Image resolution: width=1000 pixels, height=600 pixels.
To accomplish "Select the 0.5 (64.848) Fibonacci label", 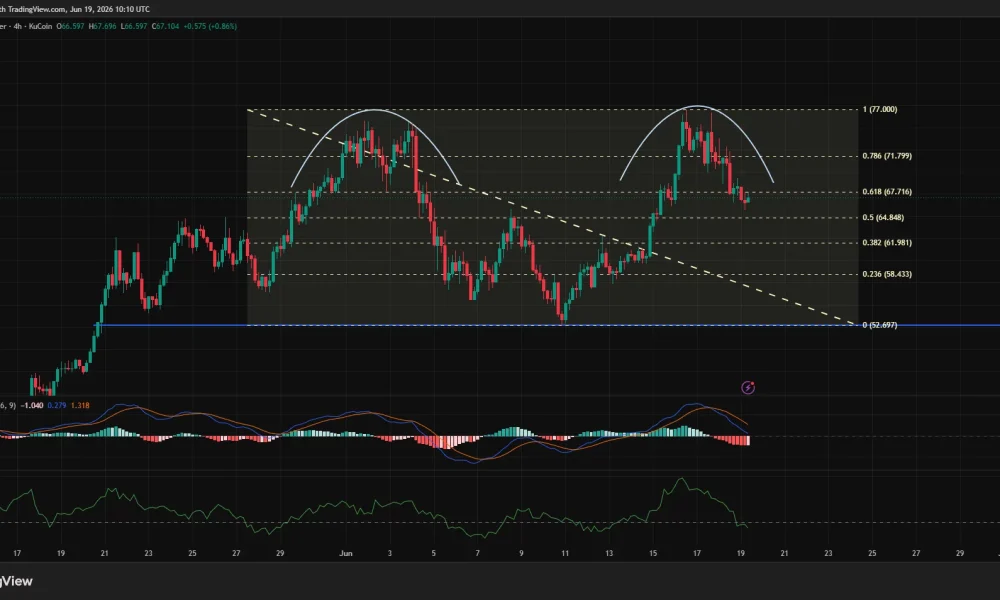I will (x=883, y=217).
